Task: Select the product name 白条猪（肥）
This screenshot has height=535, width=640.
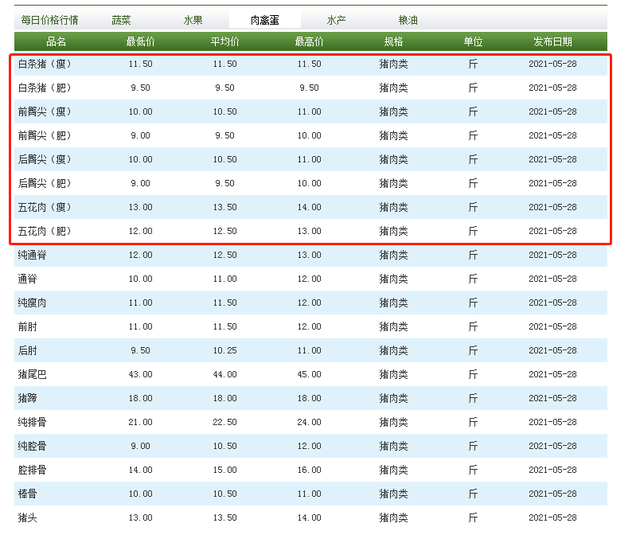Action: pos(44,88)
